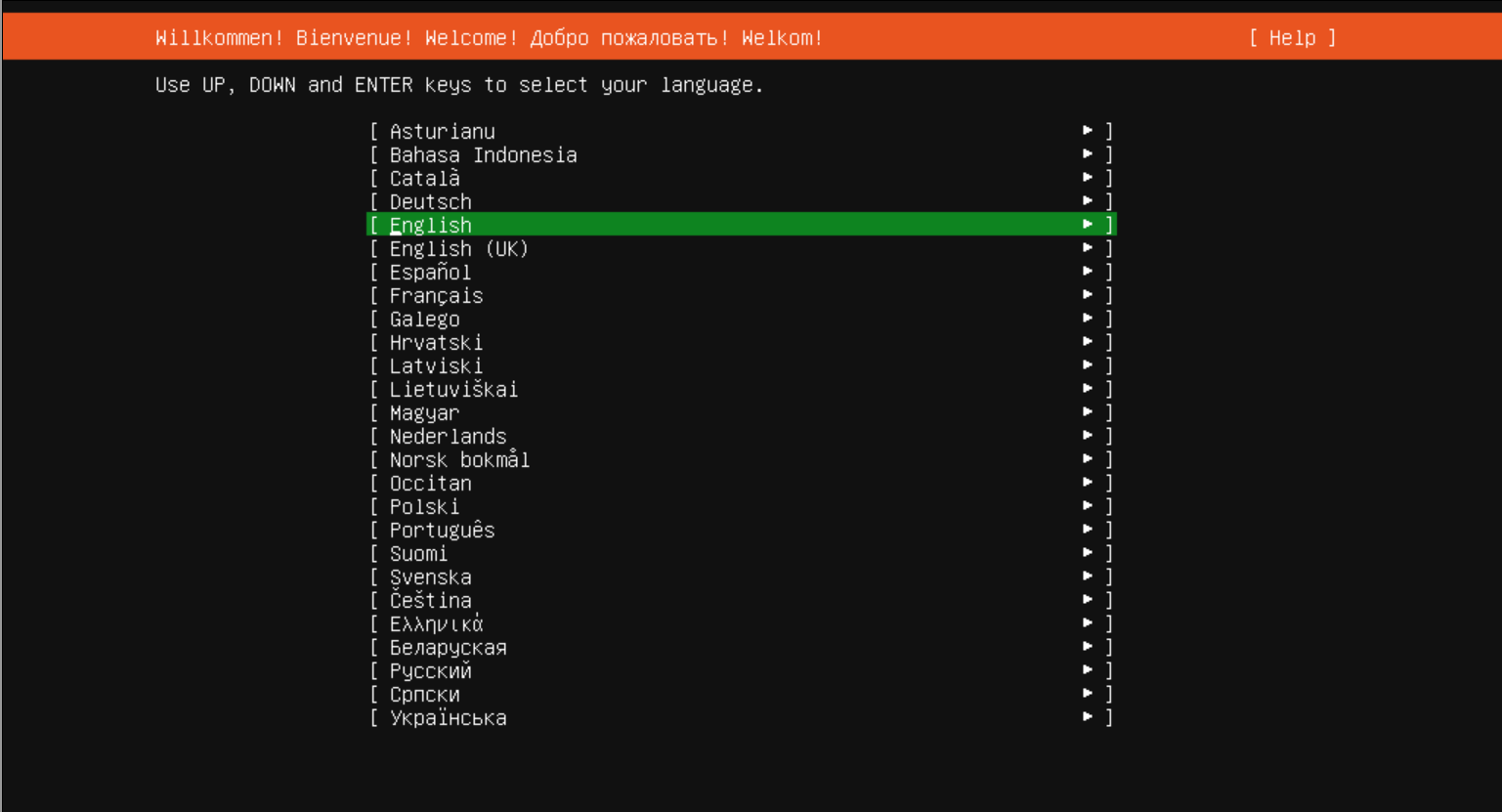
Task: Select Čeština in the language list
Action: point(430,601)
